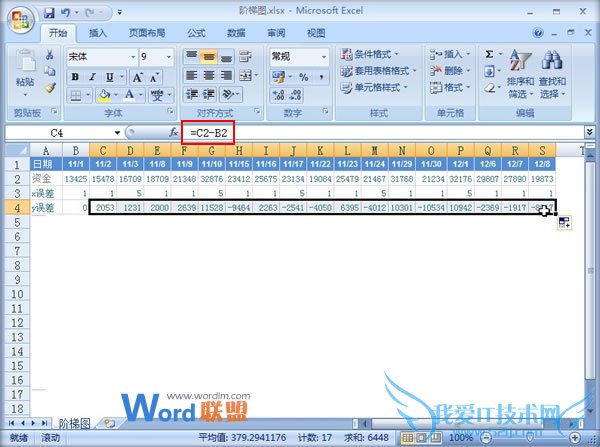This screenshot has height=447, width=600.
Task: Toggle Italic formatting
Action: click(x=92, y=77)
